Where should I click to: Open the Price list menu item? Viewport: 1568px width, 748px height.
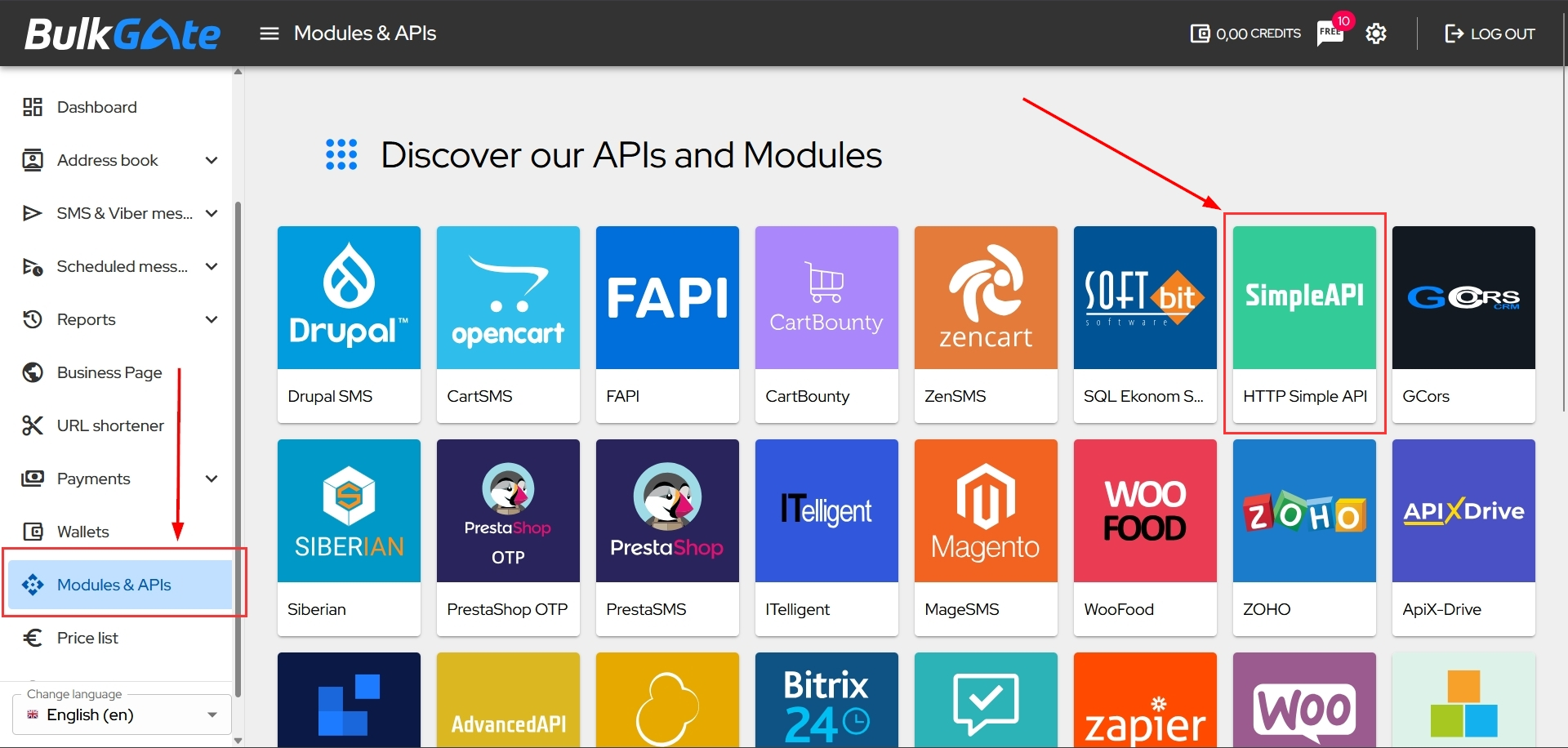87,638
